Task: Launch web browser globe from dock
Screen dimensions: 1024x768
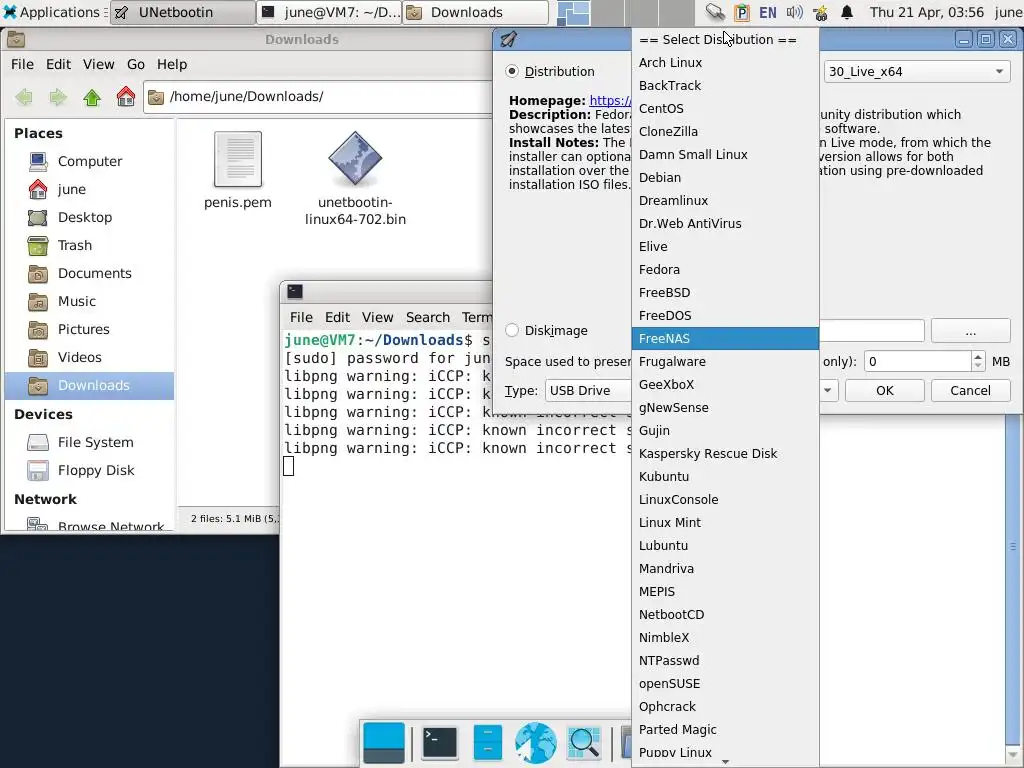Action: pyautogui.click(x=536, y=743)
